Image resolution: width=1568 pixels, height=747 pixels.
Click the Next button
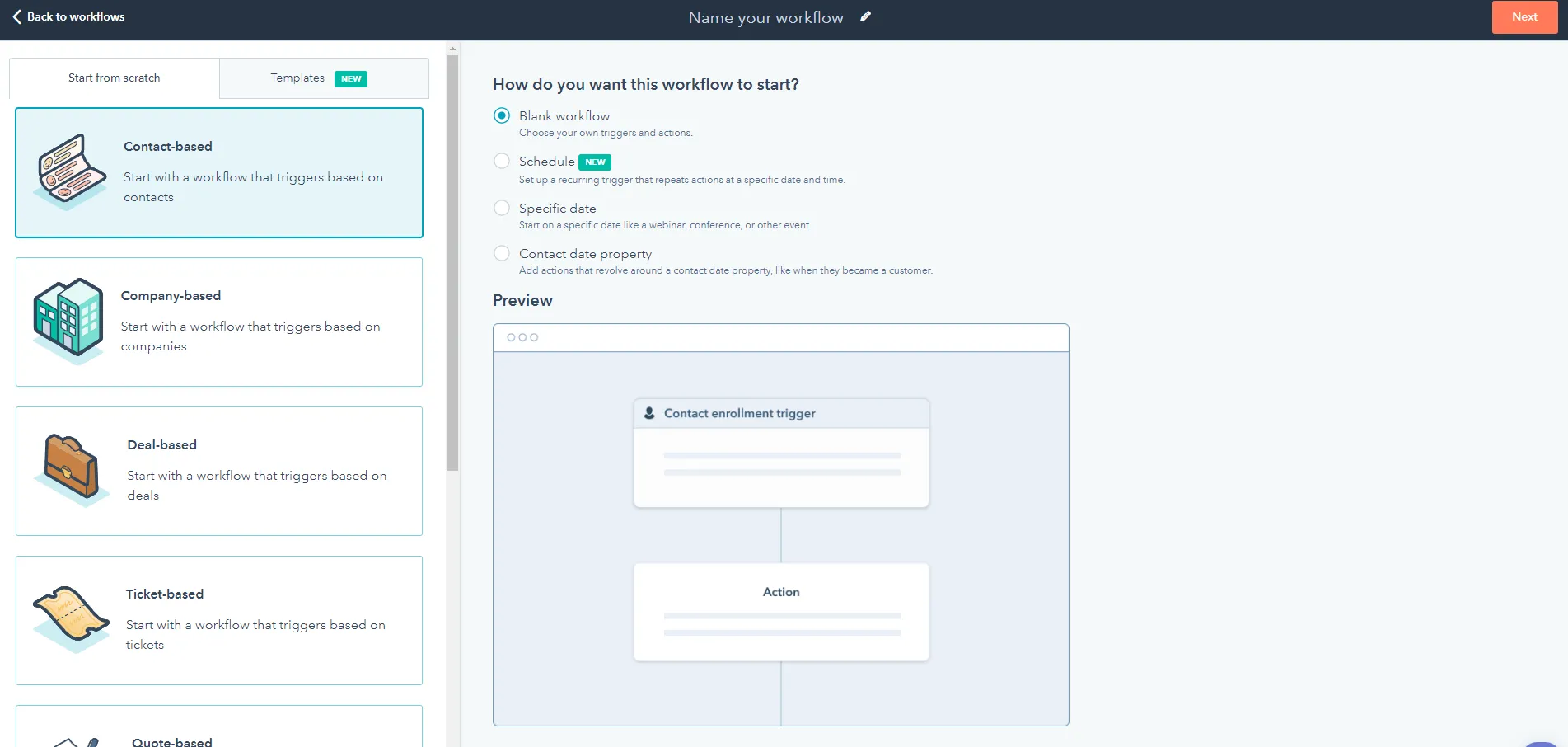[x=1524, y=16]
